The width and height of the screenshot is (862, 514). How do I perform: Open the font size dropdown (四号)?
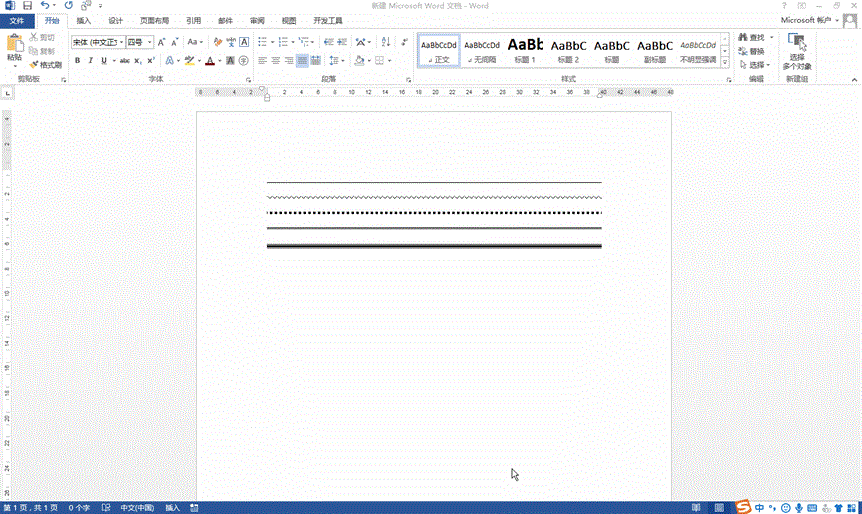coord(138,42)
